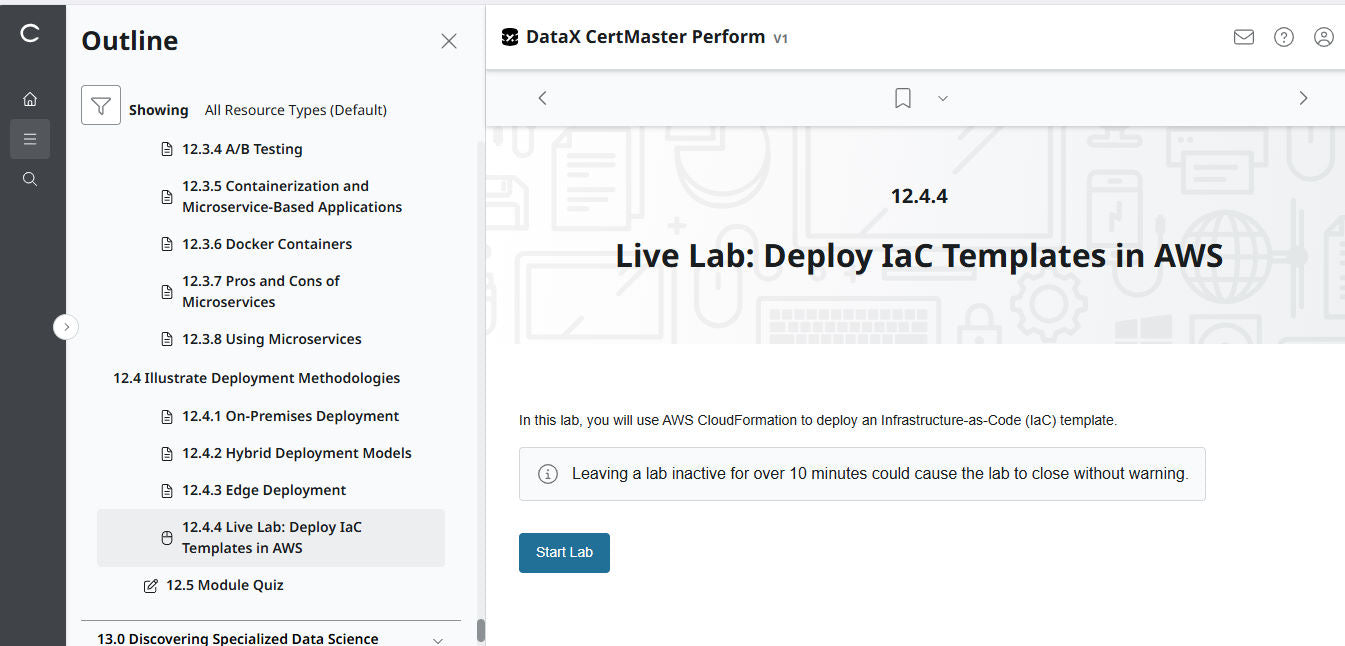Click the Start Lab button
This screenshot has width=1345, height=646.
tap(564, 552)
